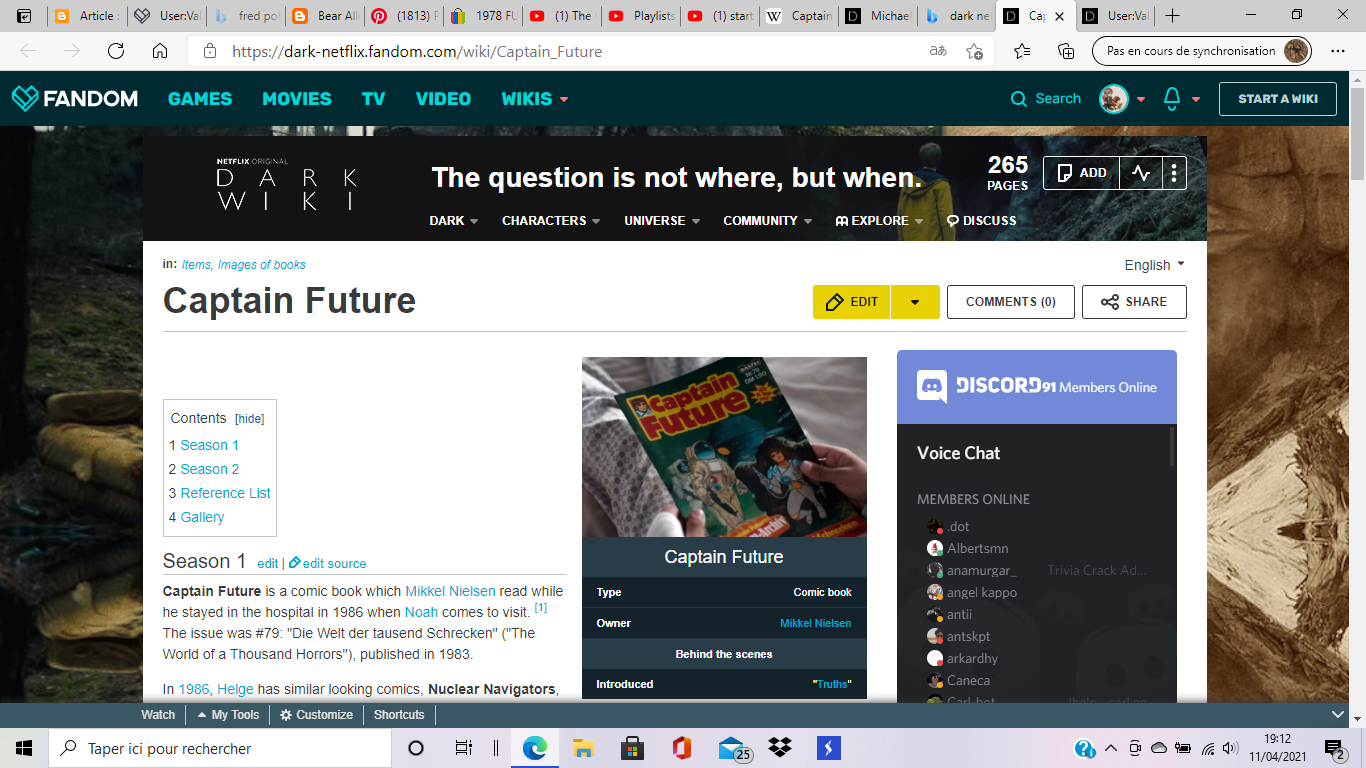Jump to Reference List in contents
The height and width of the screenshot is (768, 1366).
coord(226,493)
